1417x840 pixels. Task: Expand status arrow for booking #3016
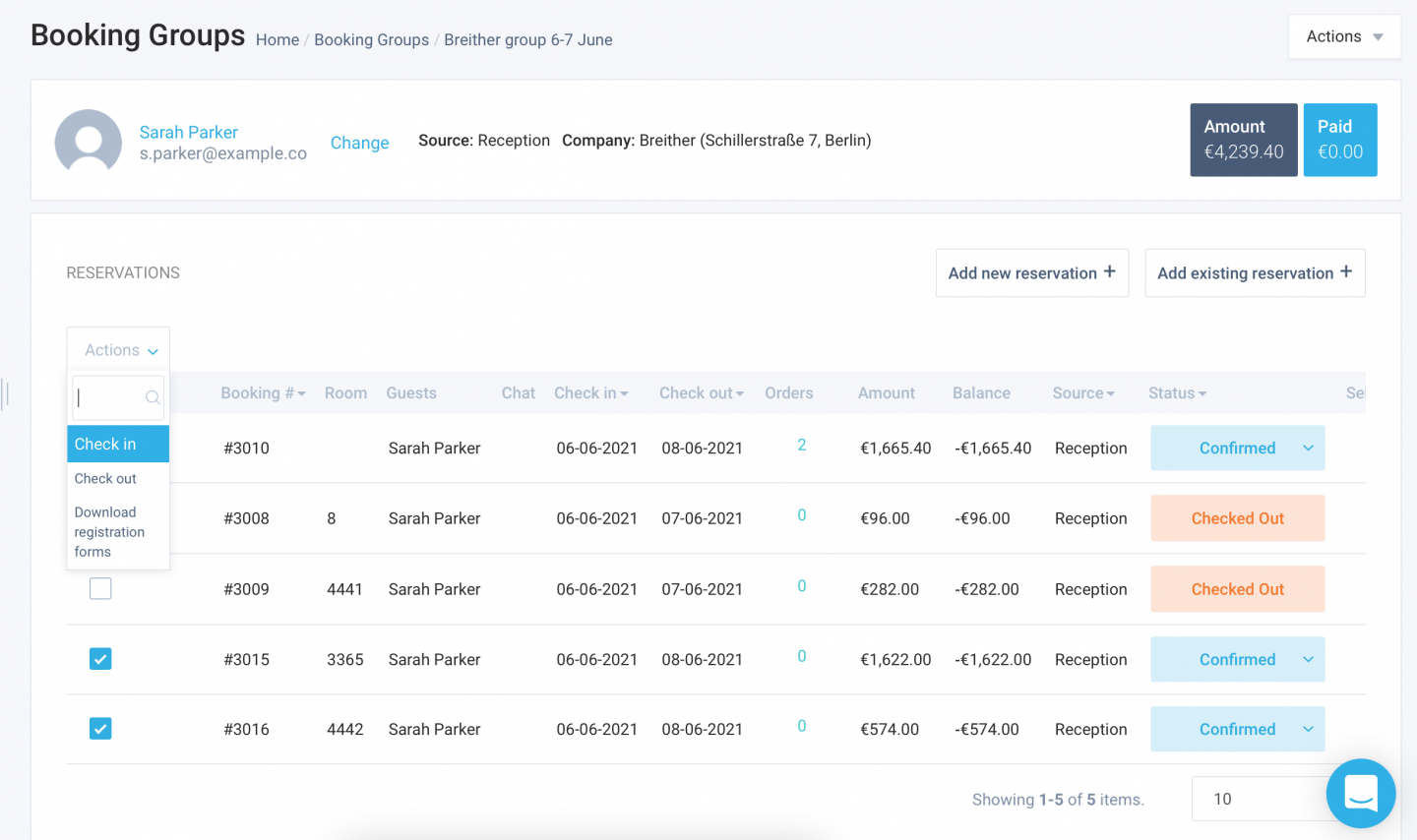coord(1308,729)
